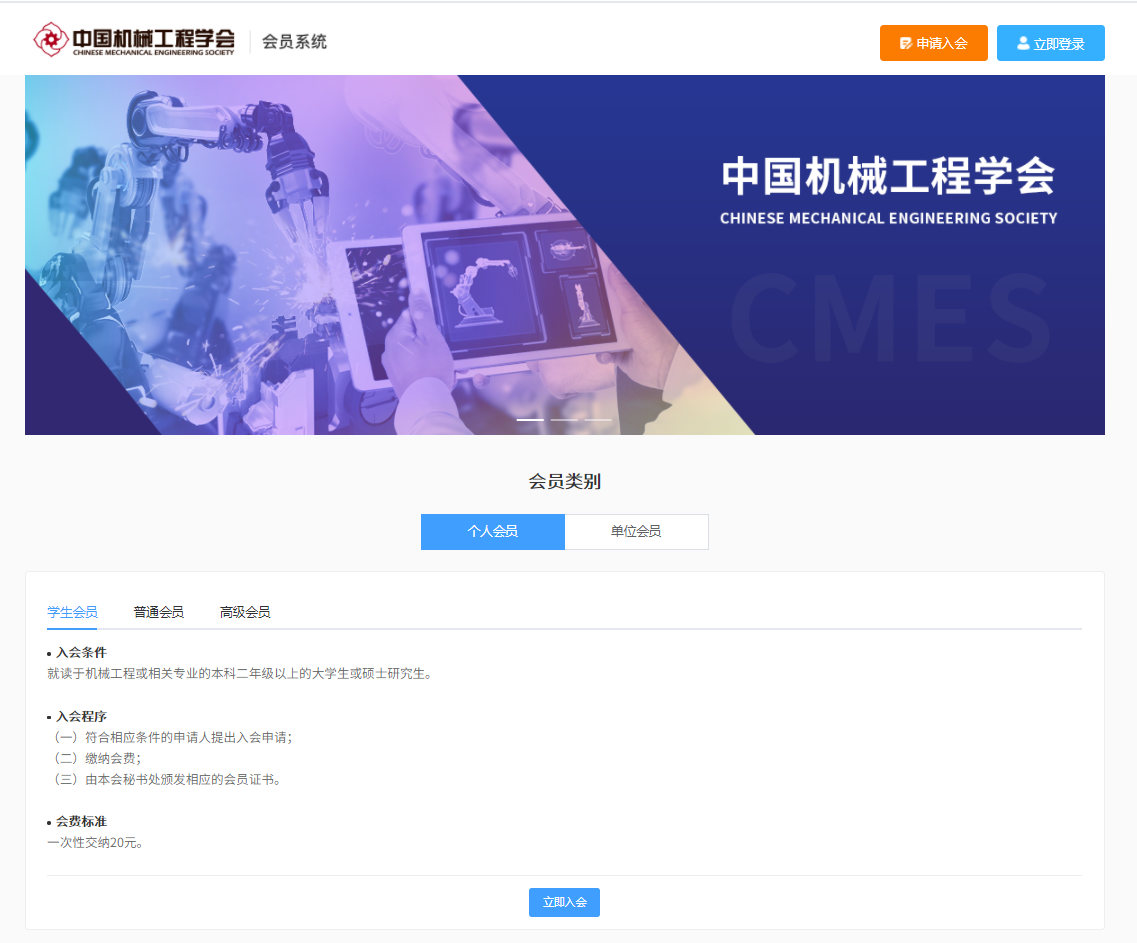Open the 普通会员 tab

[x=159, y=612]
